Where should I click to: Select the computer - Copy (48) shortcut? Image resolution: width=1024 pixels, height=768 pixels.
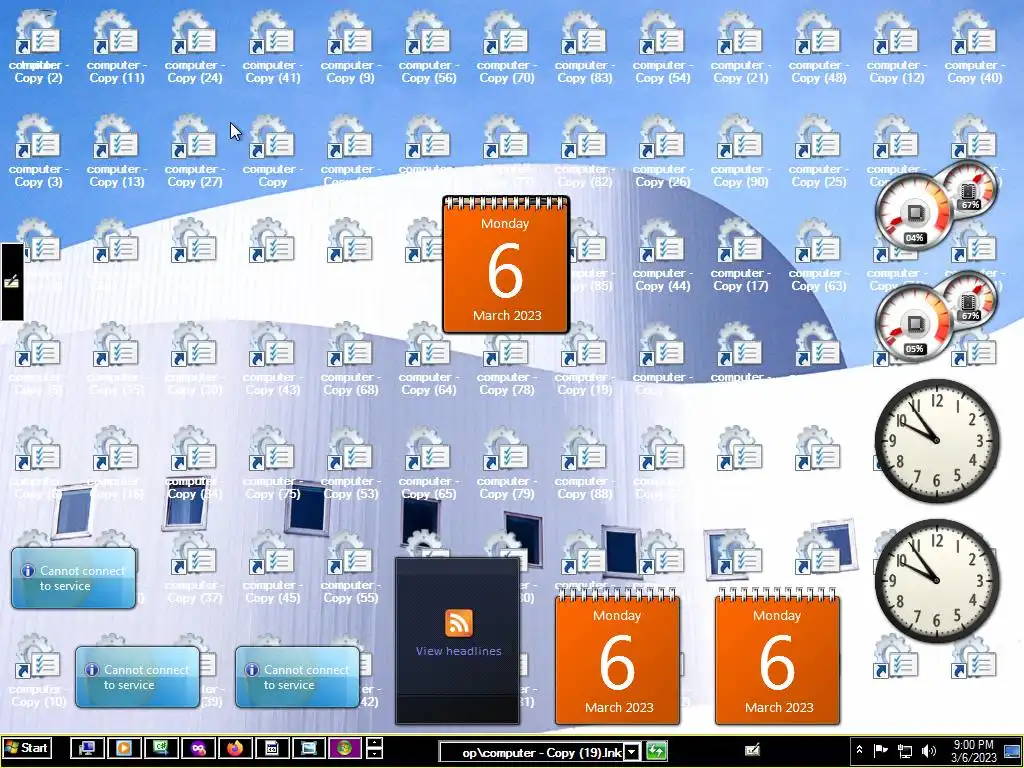click(x=819, y=47)
